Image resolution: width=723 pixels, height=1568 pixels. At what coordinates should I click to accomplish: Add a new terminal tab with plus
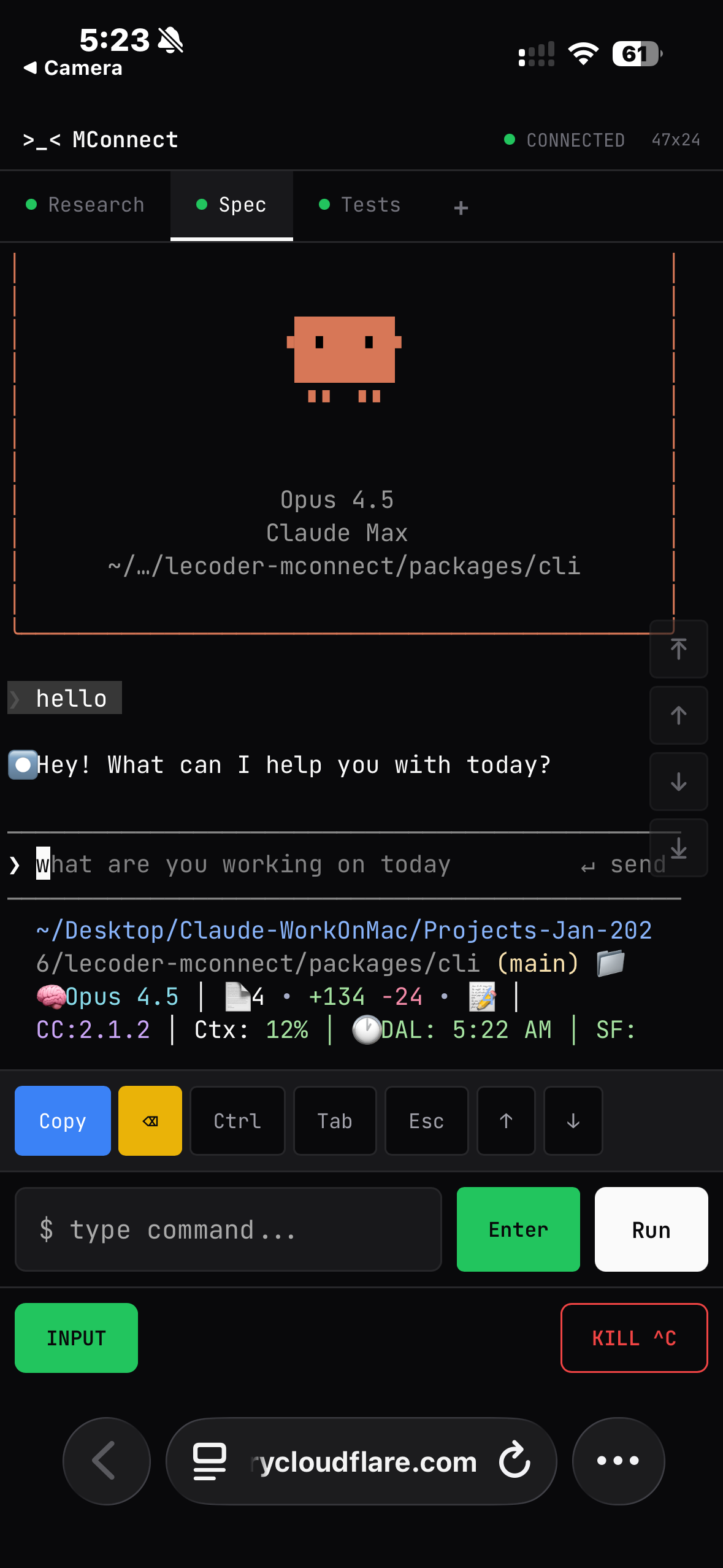point(461,208)
